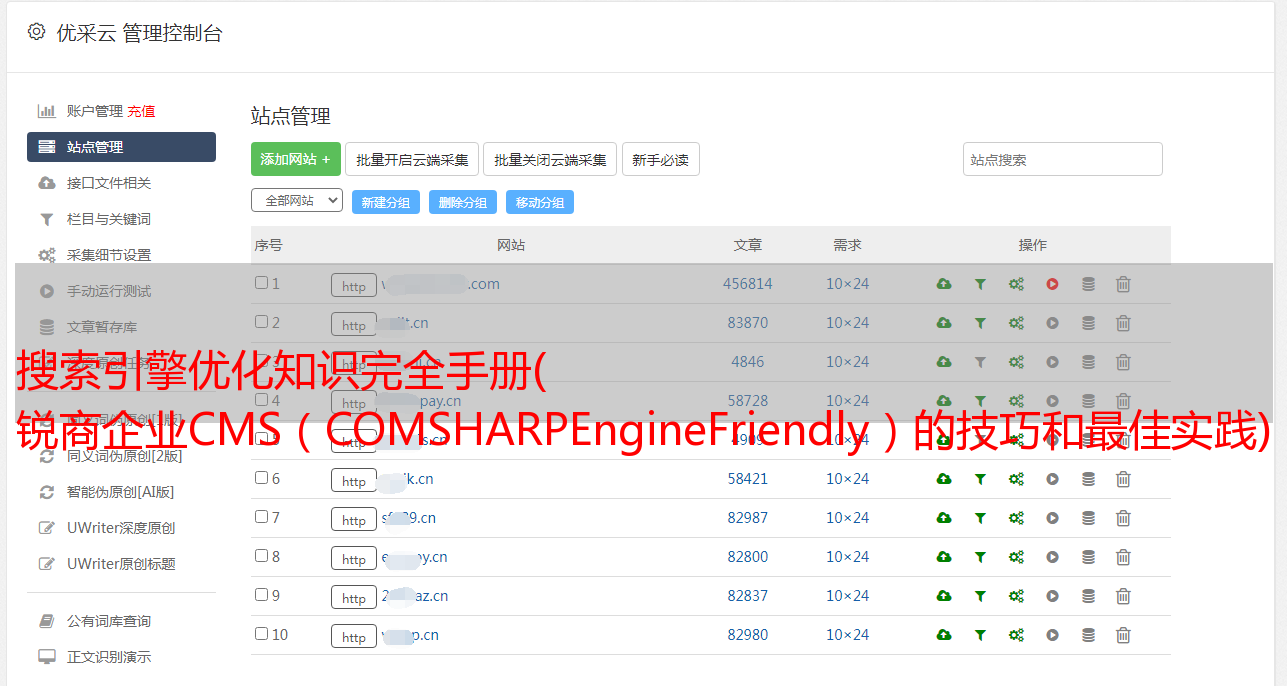Click article count 82837
This screenshot has height=686, width=1287.
click(x=748, y=596)
